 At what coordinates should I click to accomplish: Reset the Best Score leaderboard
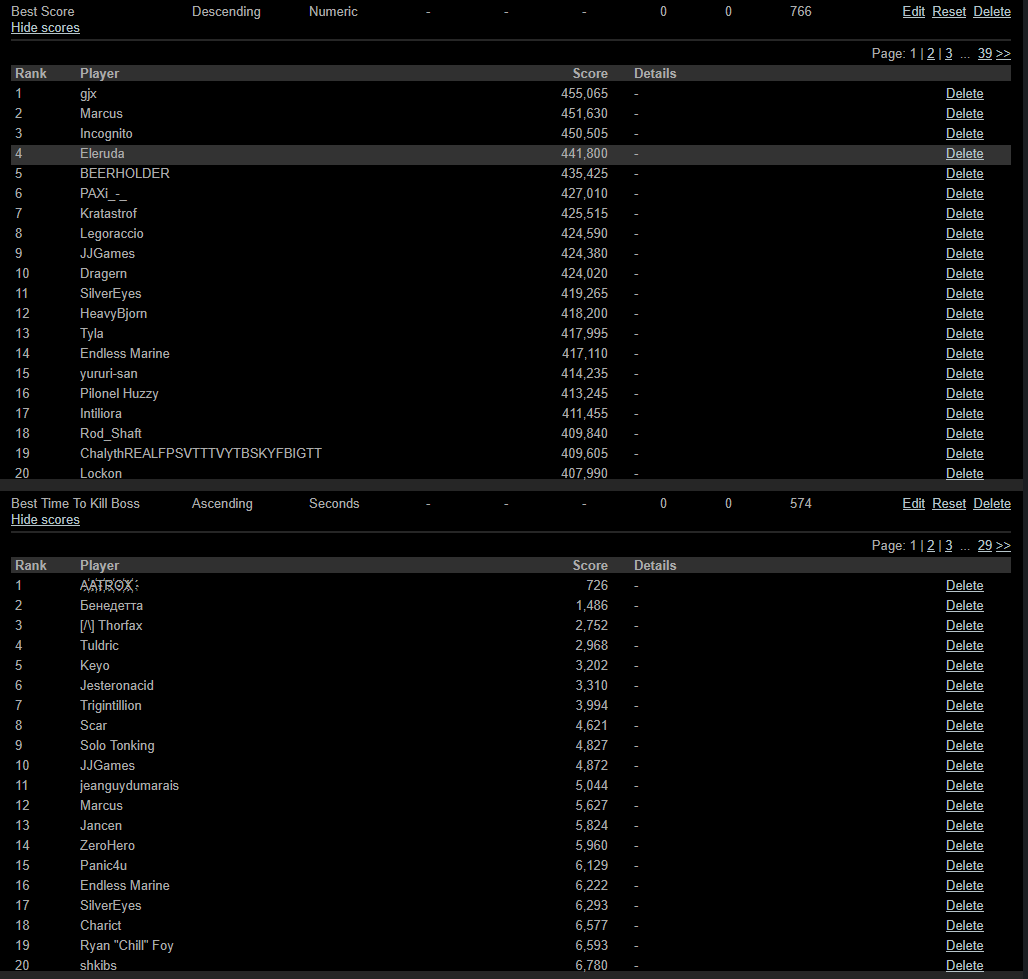[x=949, y=12]
